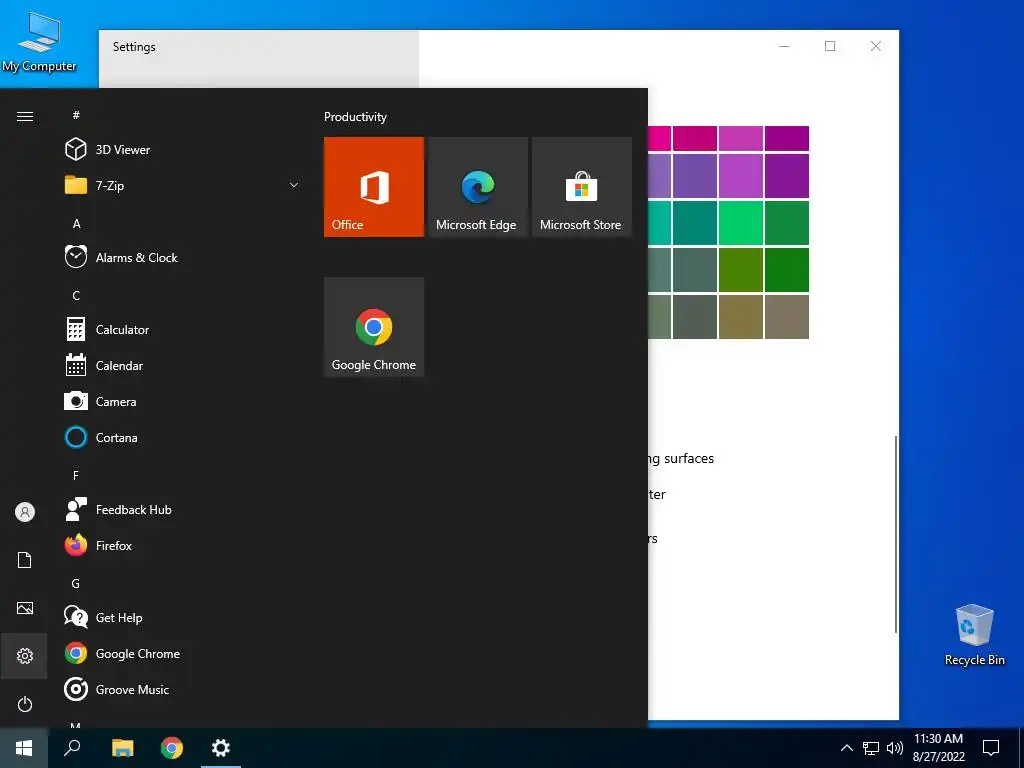The height and width of the screenshot is (768, 1024).
Task: Click the Settings window title bar text
Action: (134, 46)
